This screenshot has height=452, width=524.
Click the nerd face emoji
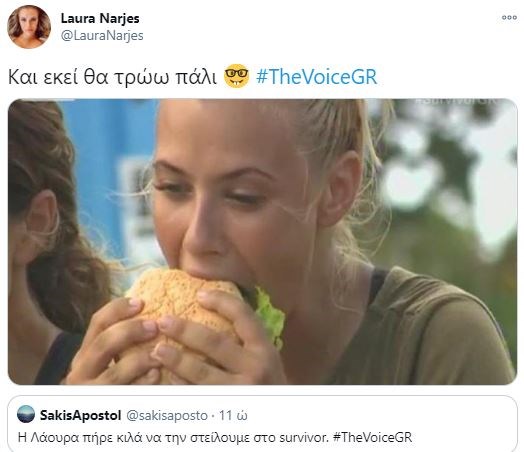(236, 76)
